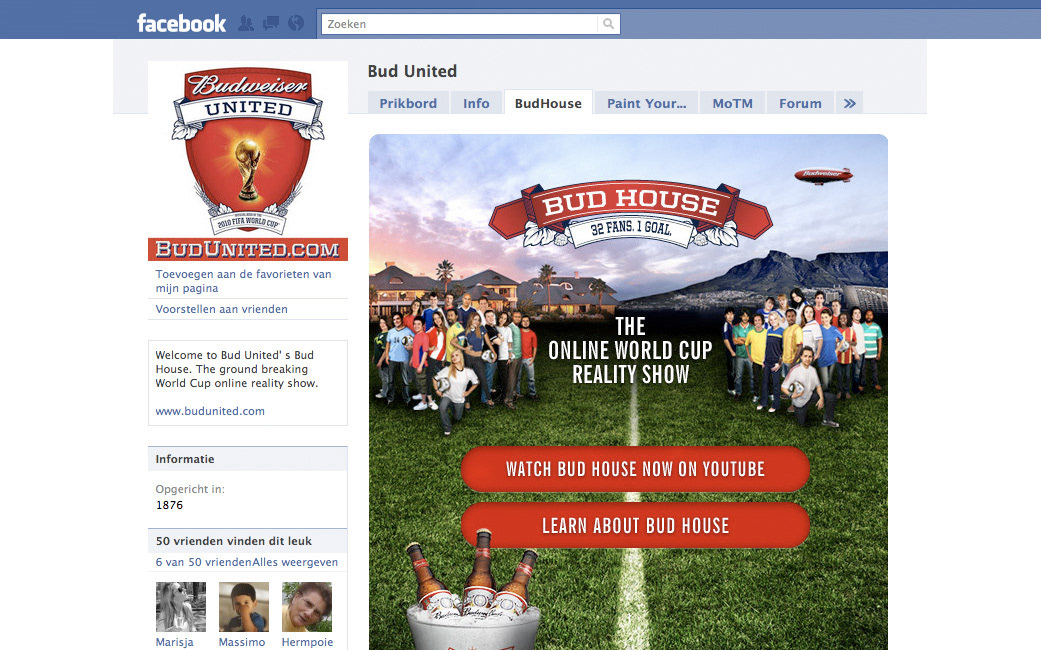Open the MoTM tab
Screen dimensions: 1041x650
click(x=732, y=103)
